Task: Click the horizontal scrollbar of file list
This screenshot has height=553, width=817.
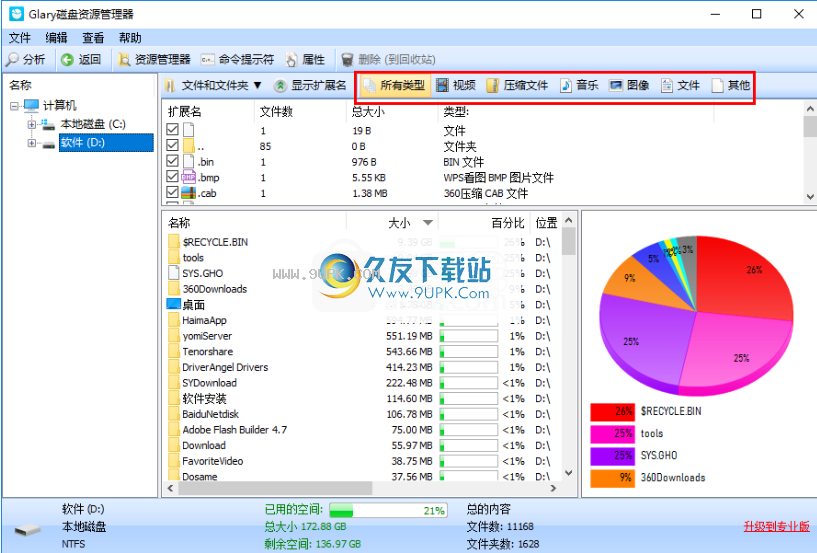Action: (275, 488)
